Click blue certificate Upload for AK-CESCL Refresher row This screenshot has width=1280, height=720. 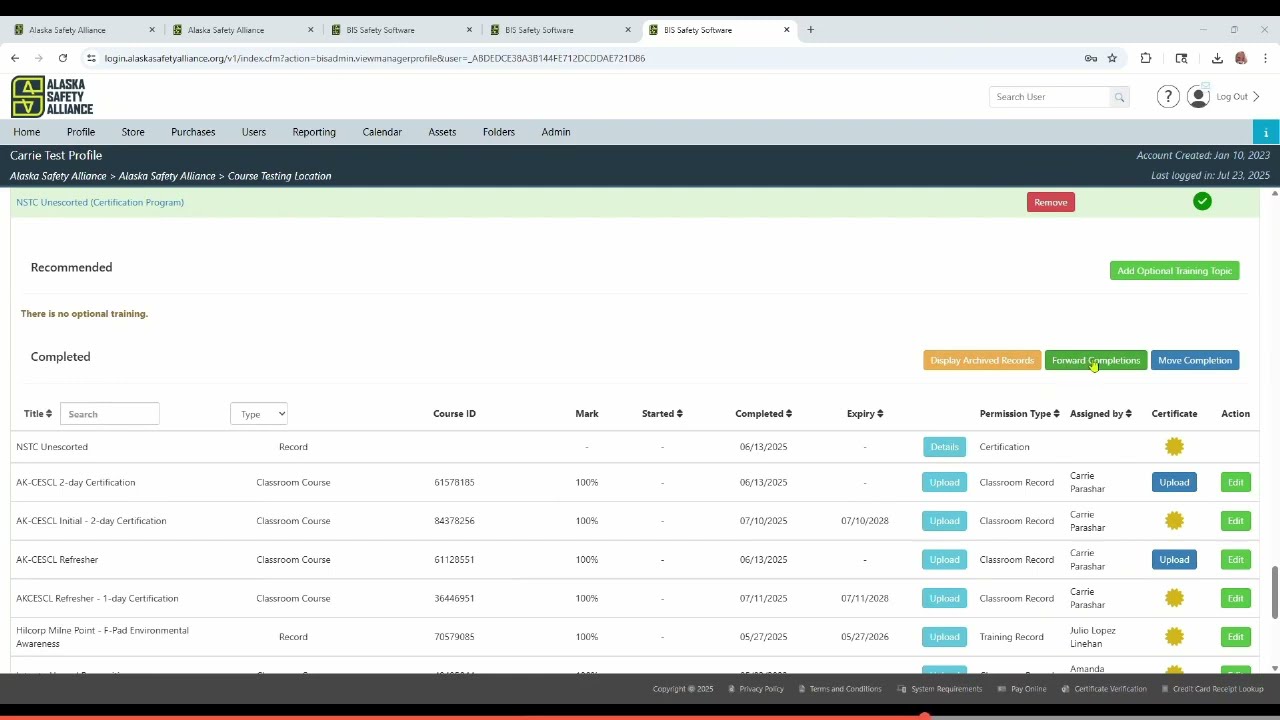[x=1174, y=560]
